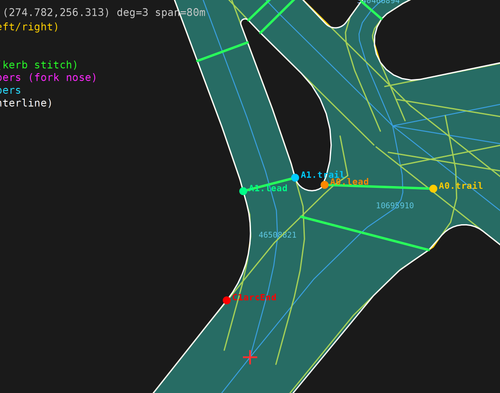The image size is (500, 393).
Task: Click the 'eft/right)' yellow legend entry
Action: (29, 27)
